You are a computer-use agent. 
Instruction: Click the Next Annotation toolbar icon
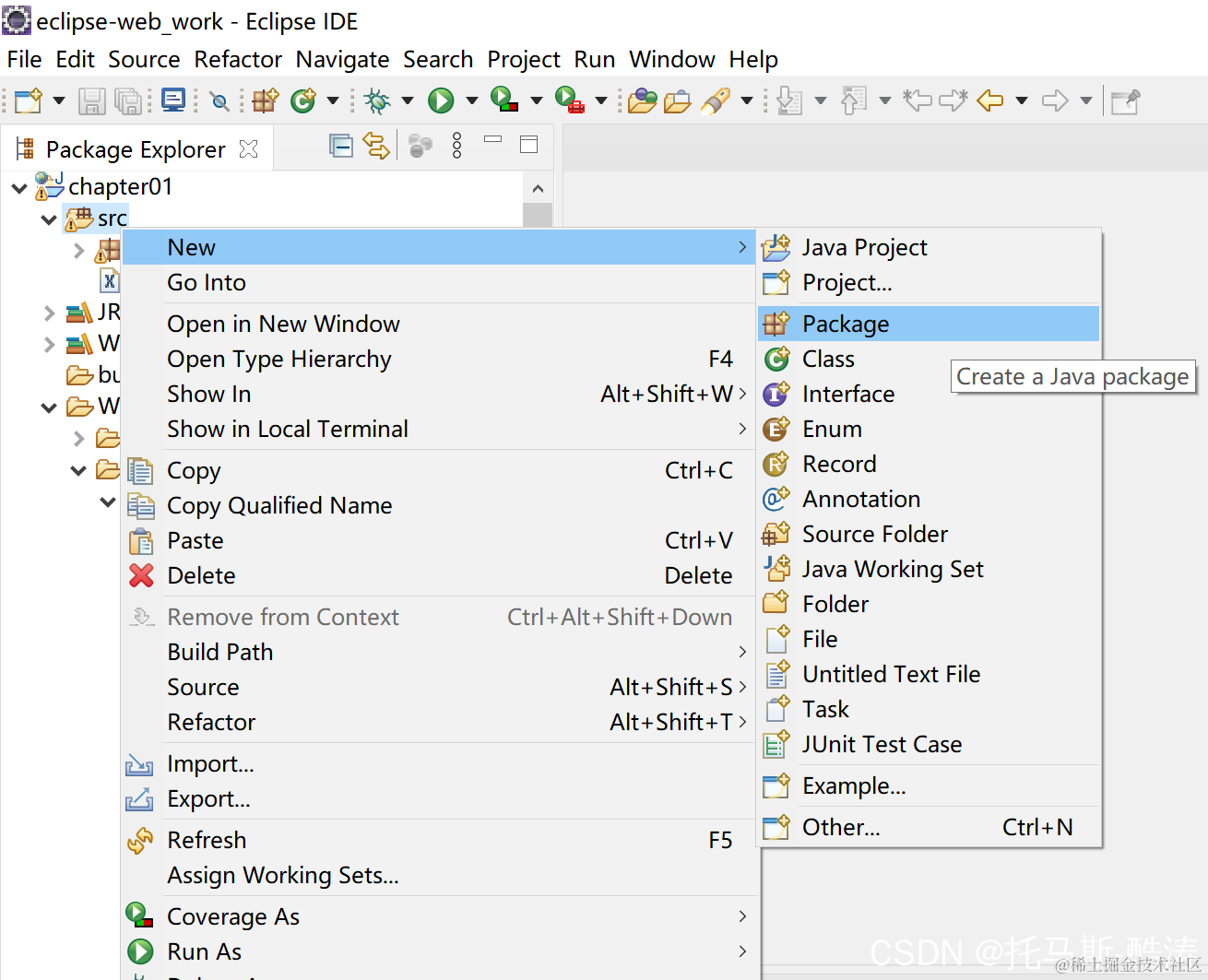(789, 100)
